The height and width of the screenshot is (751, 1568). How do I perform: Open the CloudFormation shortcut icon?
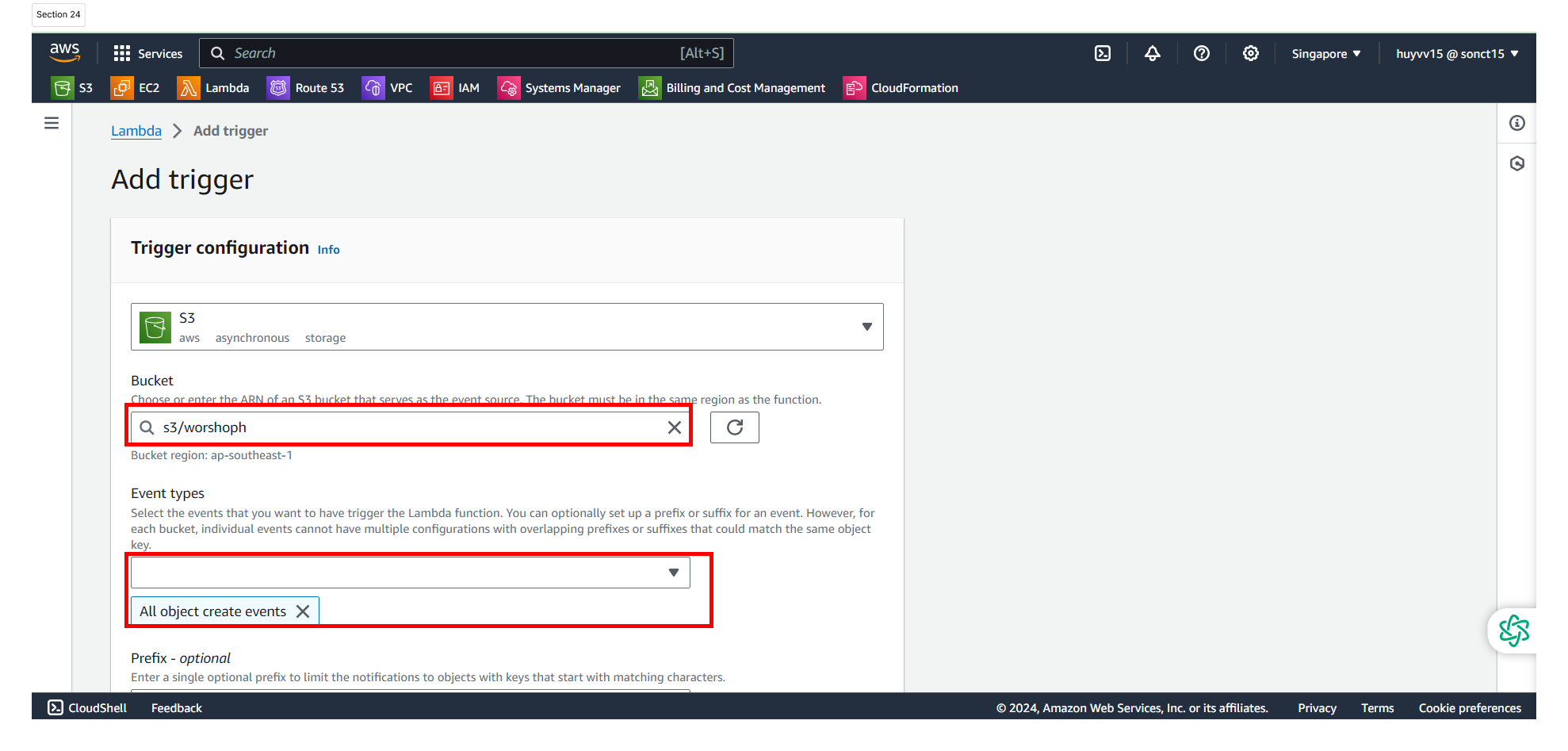(854, 88)
